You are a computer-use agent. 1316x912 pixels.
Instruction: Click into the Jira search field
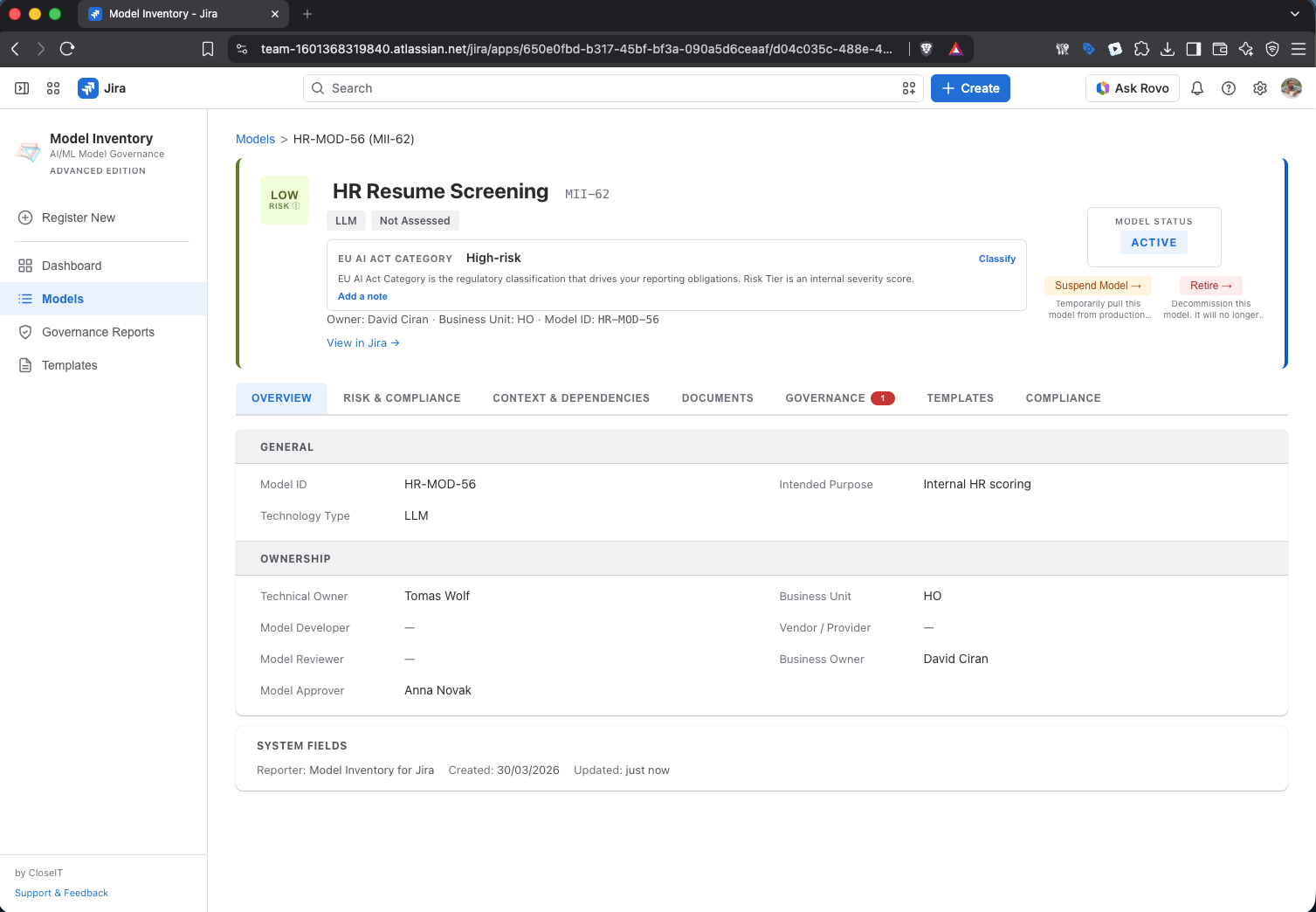(613, 88)
